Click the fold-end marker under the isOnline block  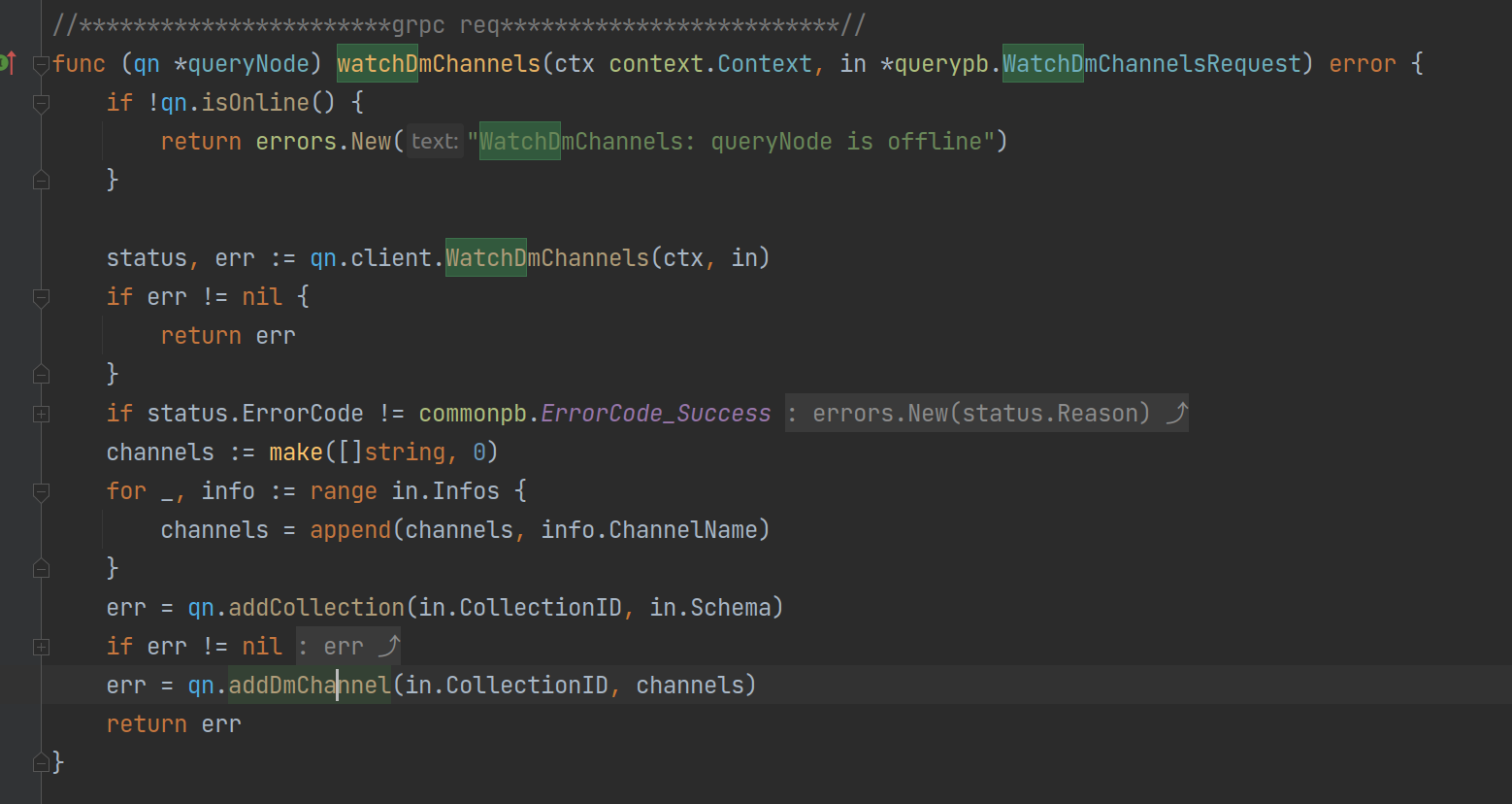[x=40, y=179]
